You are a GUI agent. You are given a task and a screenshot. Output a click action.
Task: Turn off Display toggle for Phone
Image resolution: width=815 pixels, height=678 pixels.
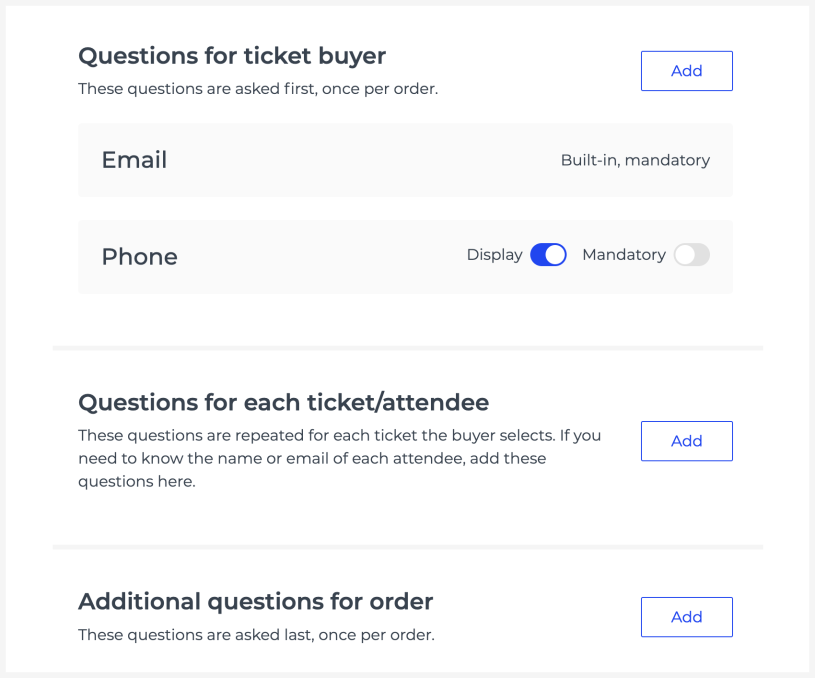(x=548, y=255)
